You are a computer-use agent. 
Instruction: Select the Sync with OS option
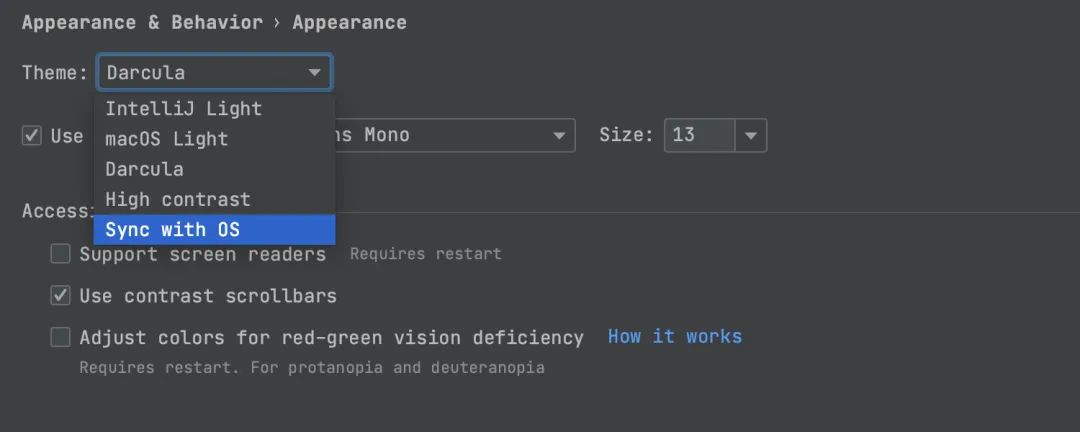[x=173, y=230]
